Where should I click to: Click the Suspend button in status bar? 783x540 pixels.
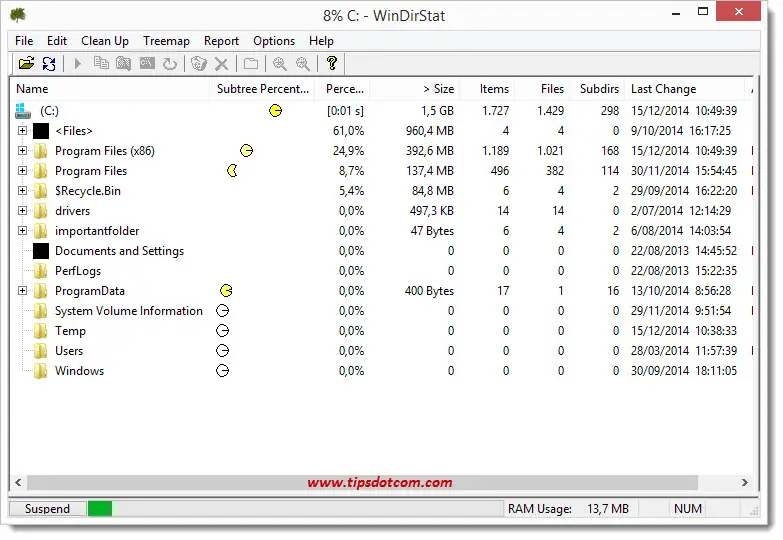tap(47, 509)
